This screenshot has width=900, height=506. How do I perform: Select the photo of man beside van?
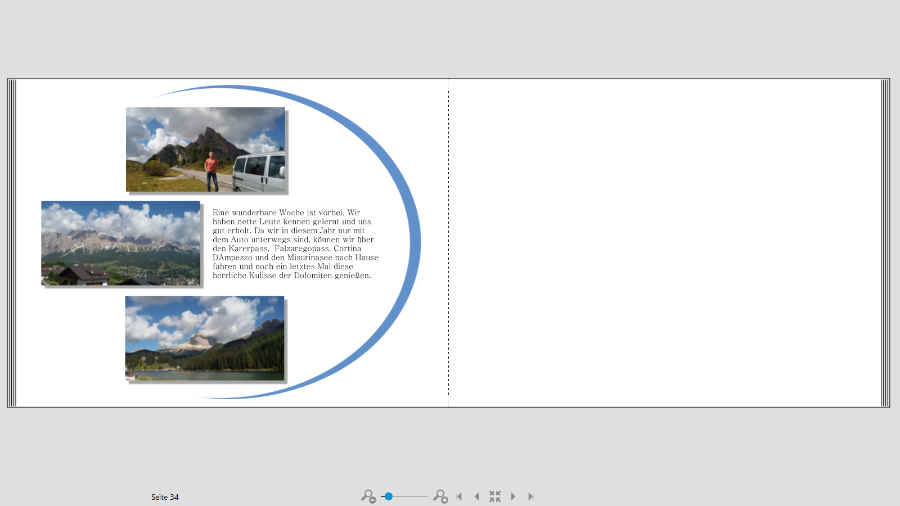205,149
